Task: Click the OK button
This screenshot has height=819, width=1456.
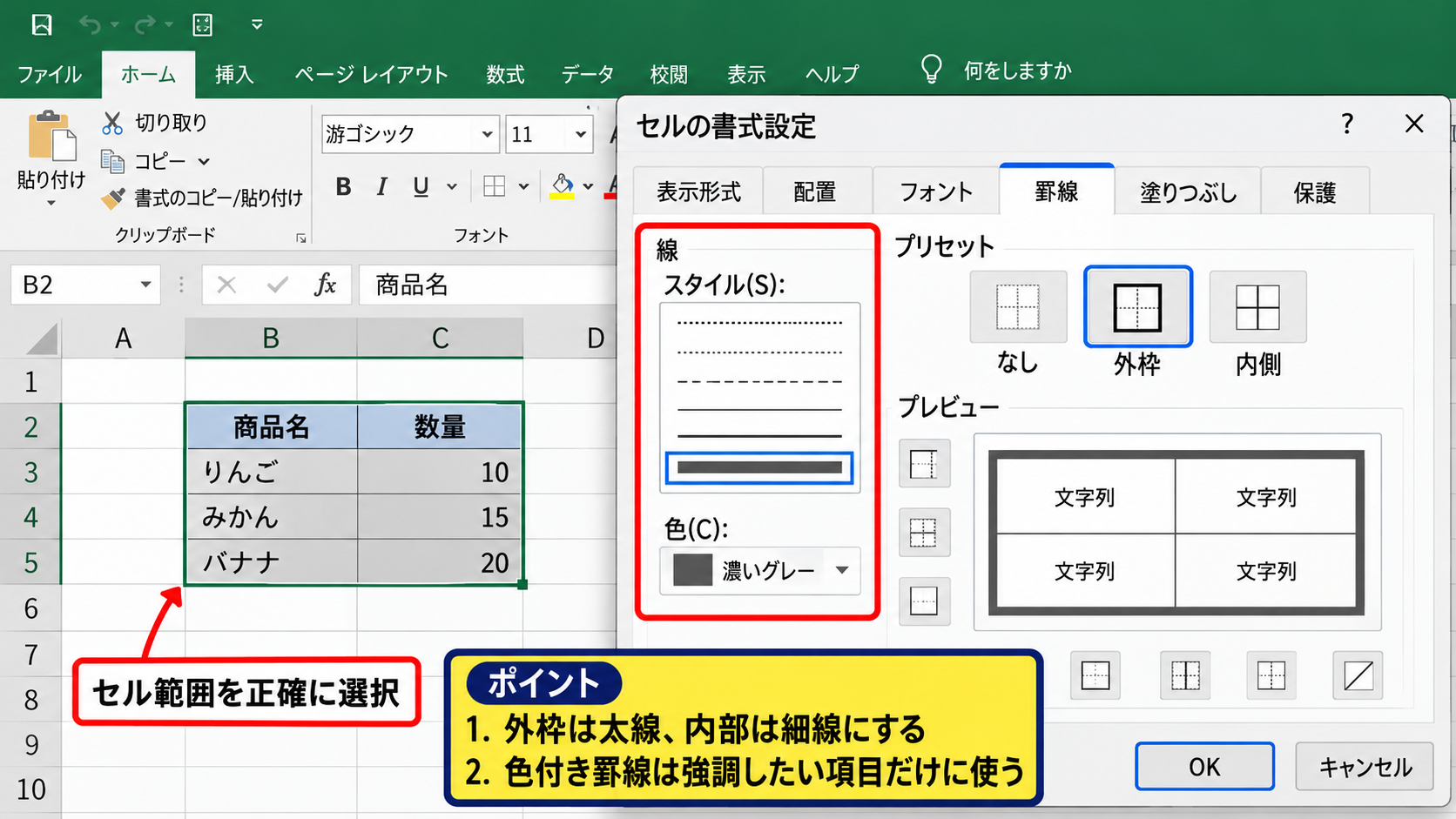Action: coord(1204,767)
